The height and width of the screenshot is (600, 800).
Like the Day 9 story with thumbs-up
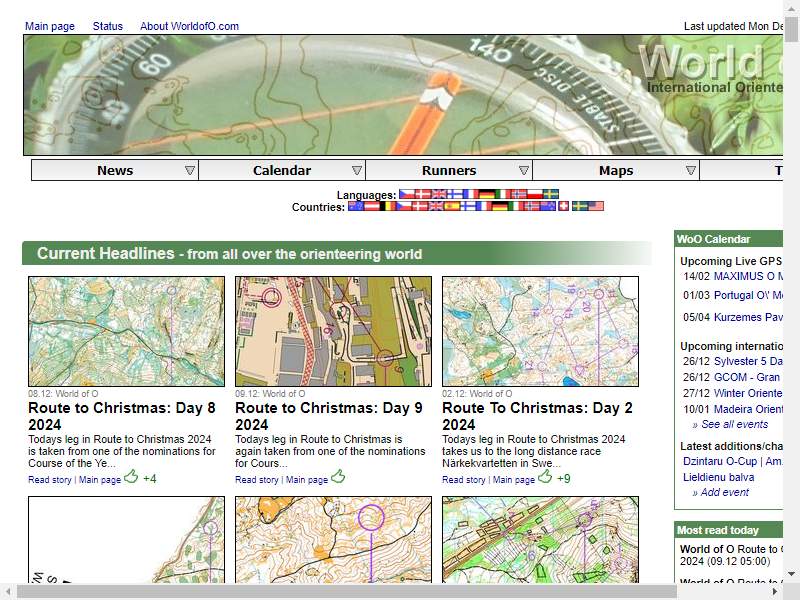click(338, 477)
